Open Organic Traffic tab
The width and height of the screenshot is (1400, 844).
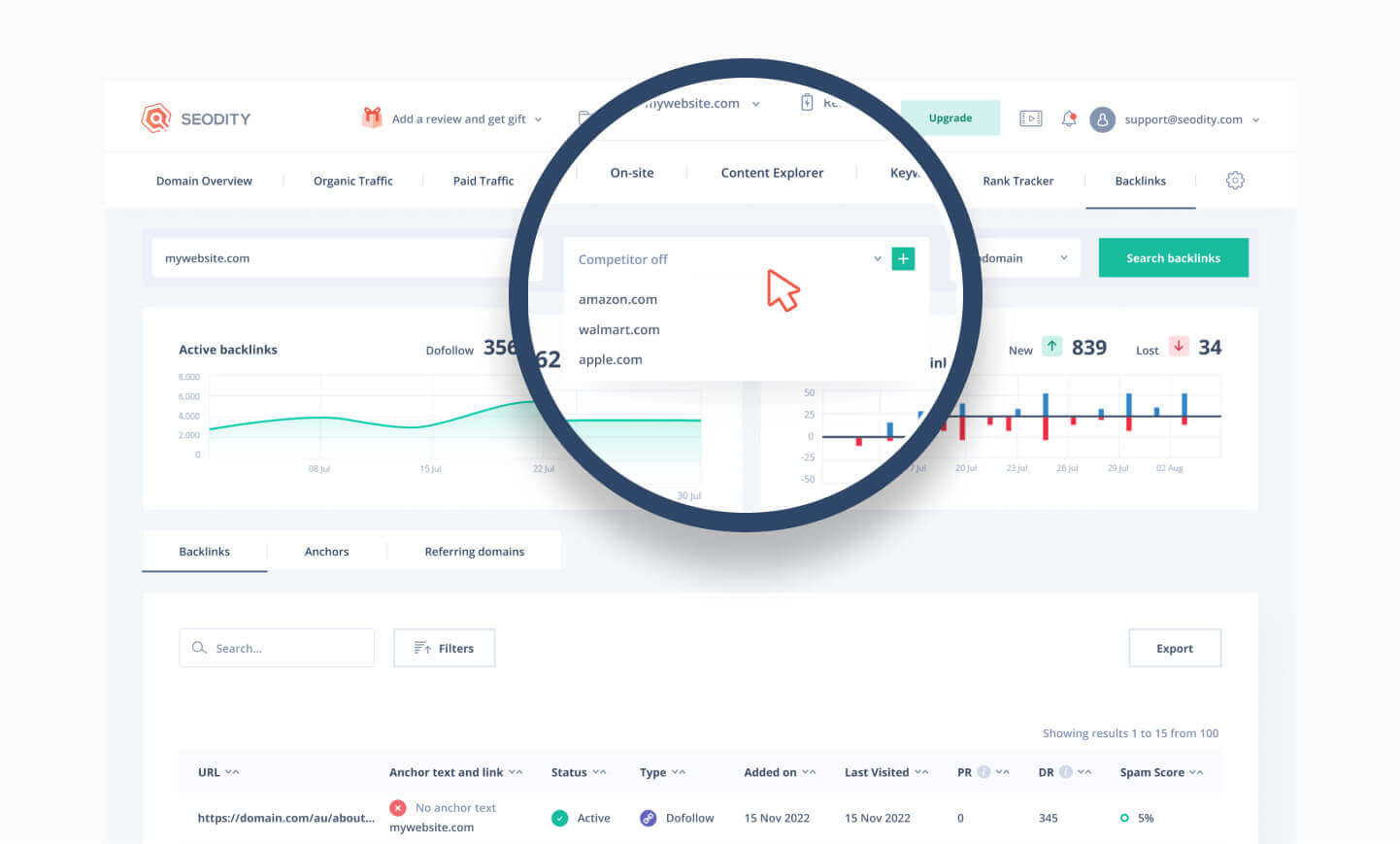tap(353, 181)
